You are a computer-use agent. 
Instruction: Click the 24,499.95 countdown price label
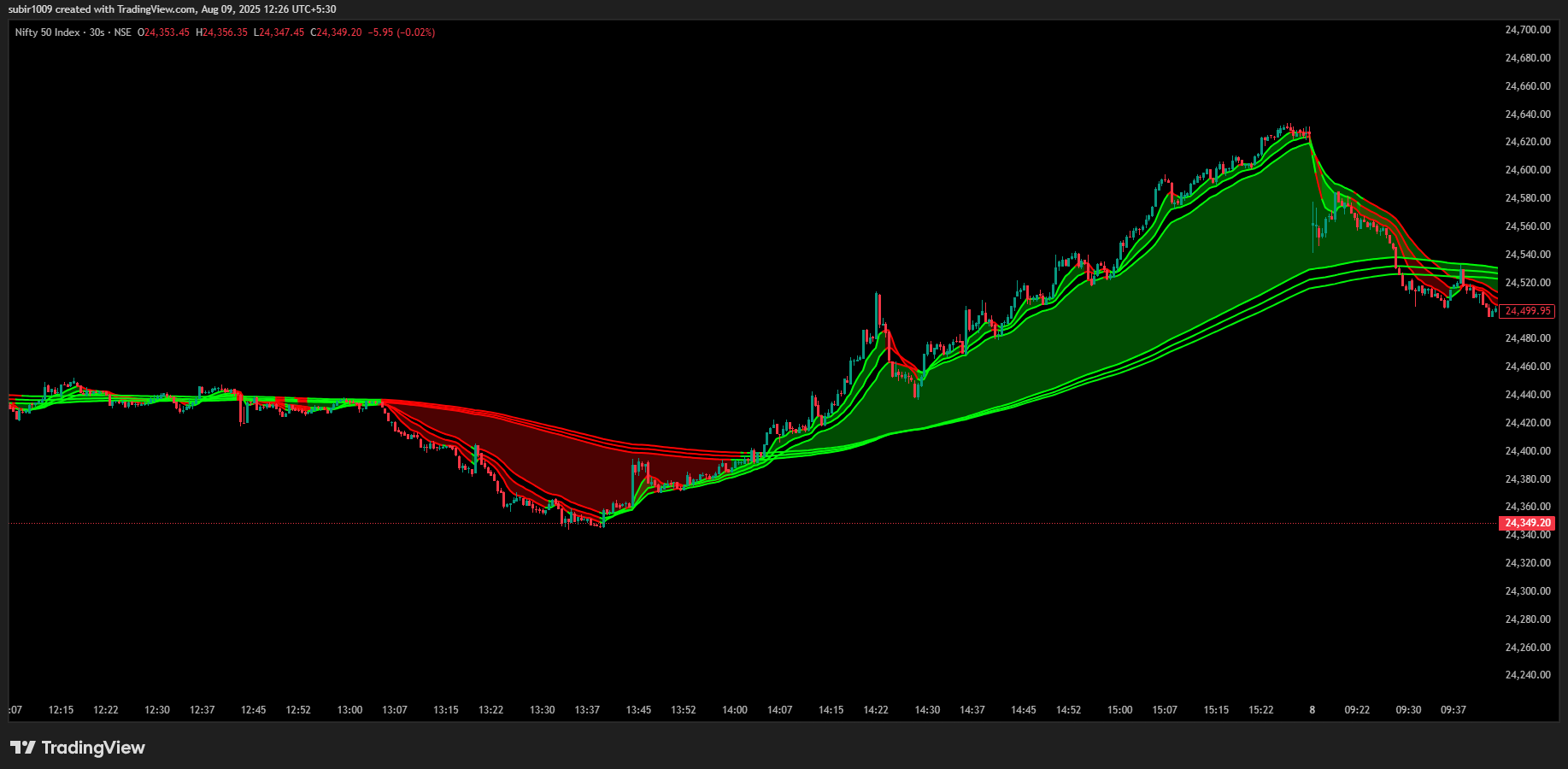click(1526, 311)
